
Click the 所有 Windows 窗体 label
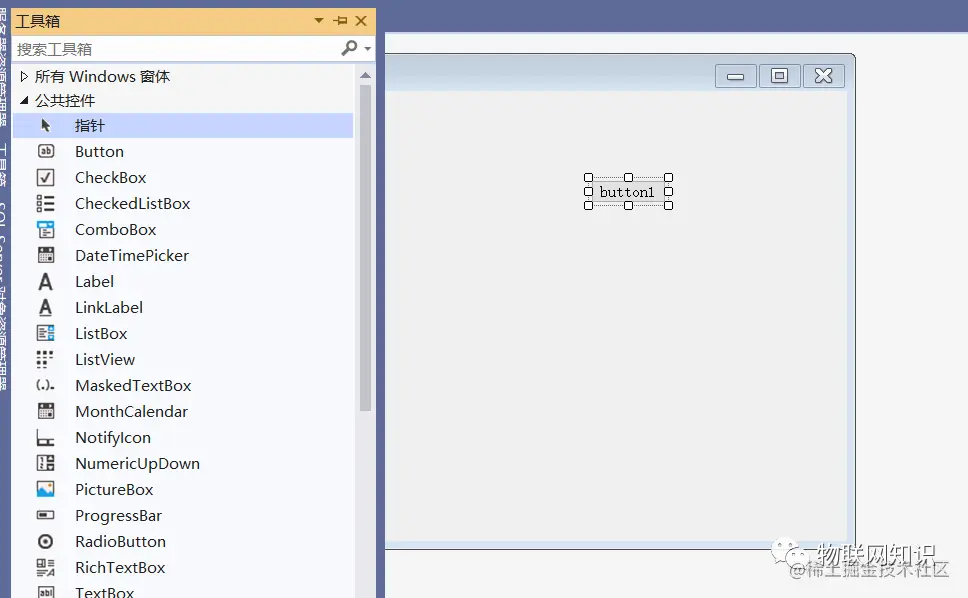102,77
